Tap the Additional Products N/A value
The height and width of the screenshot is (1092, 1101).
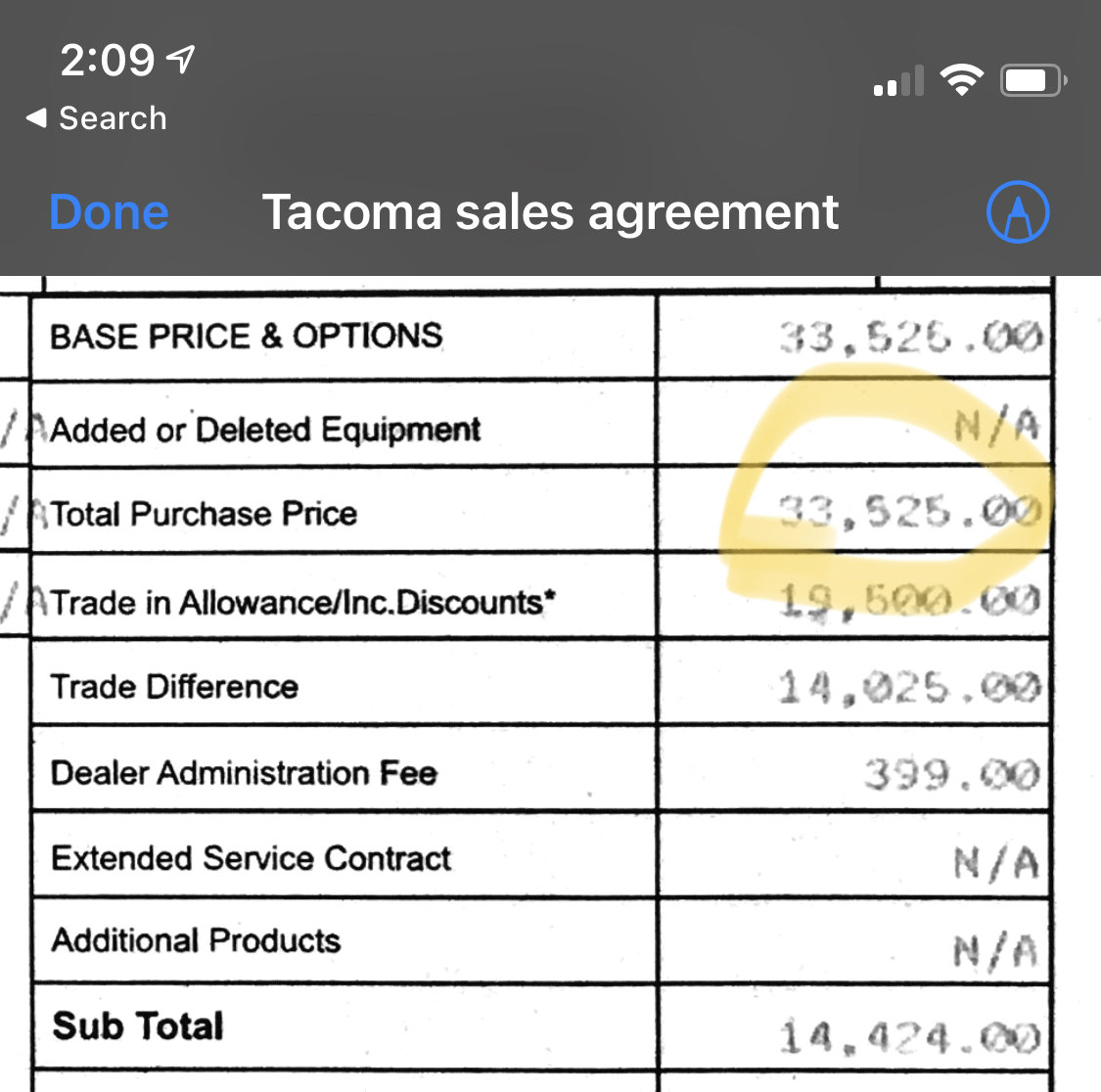coord(995,951)
